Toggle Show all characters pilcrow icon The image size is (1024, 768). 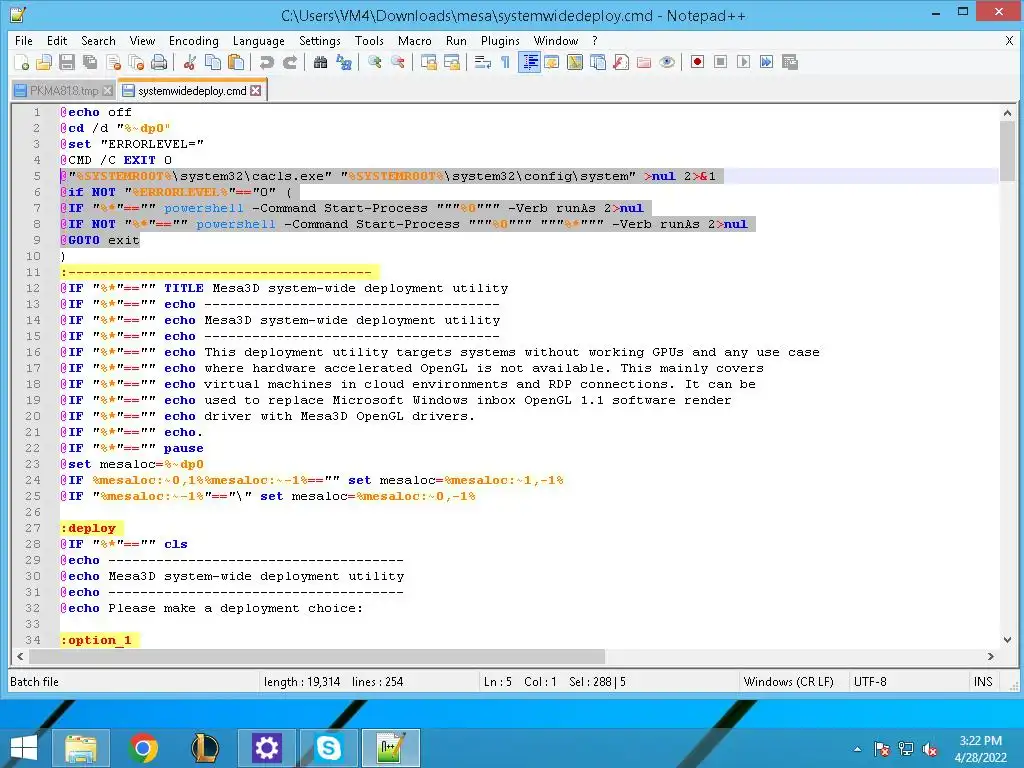(505, 62)
